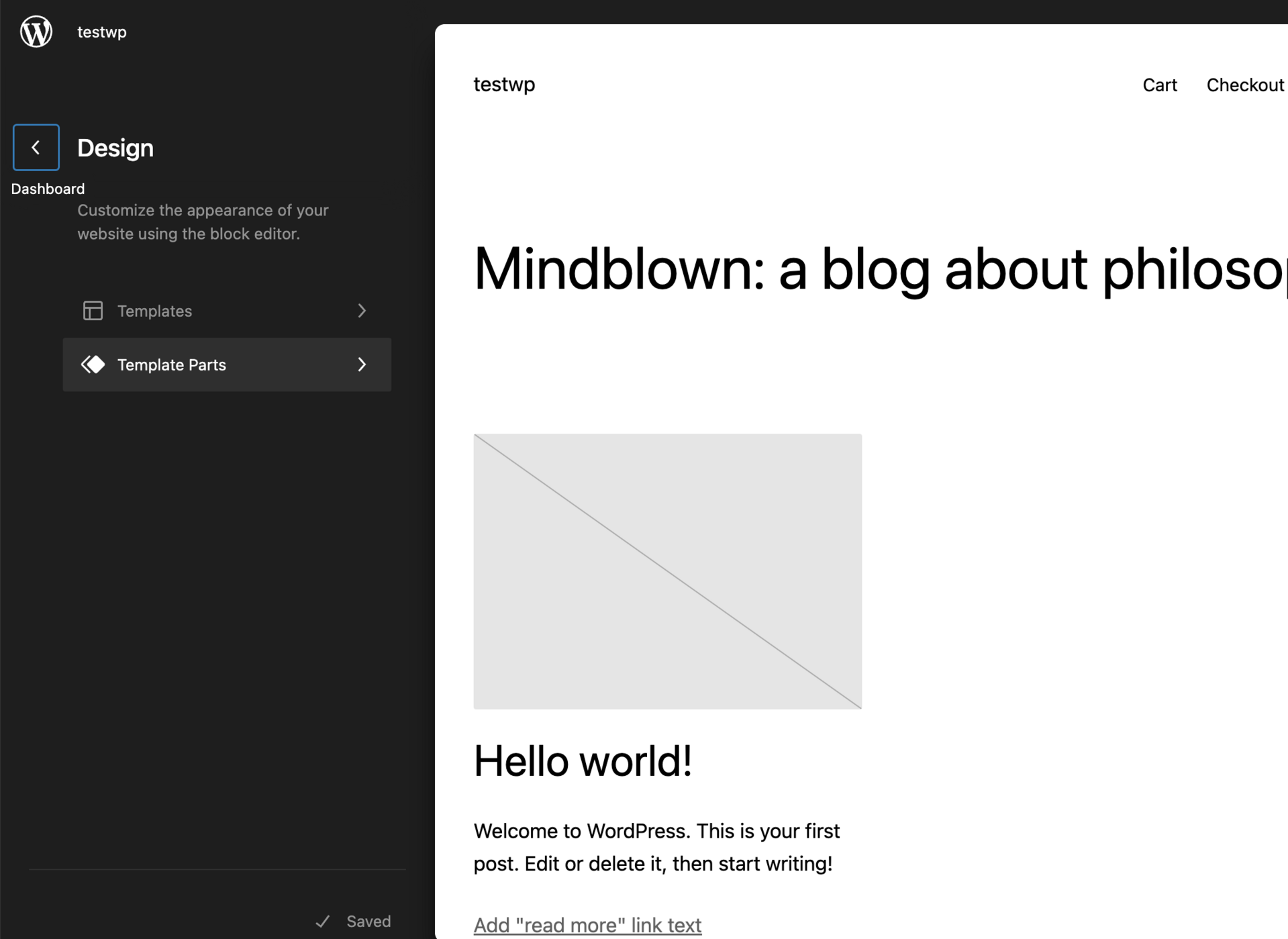Screen dimensions: 1288x939
Task: Click the Hello world! post title
Action: pyautogui.click(x=583, y=761)
